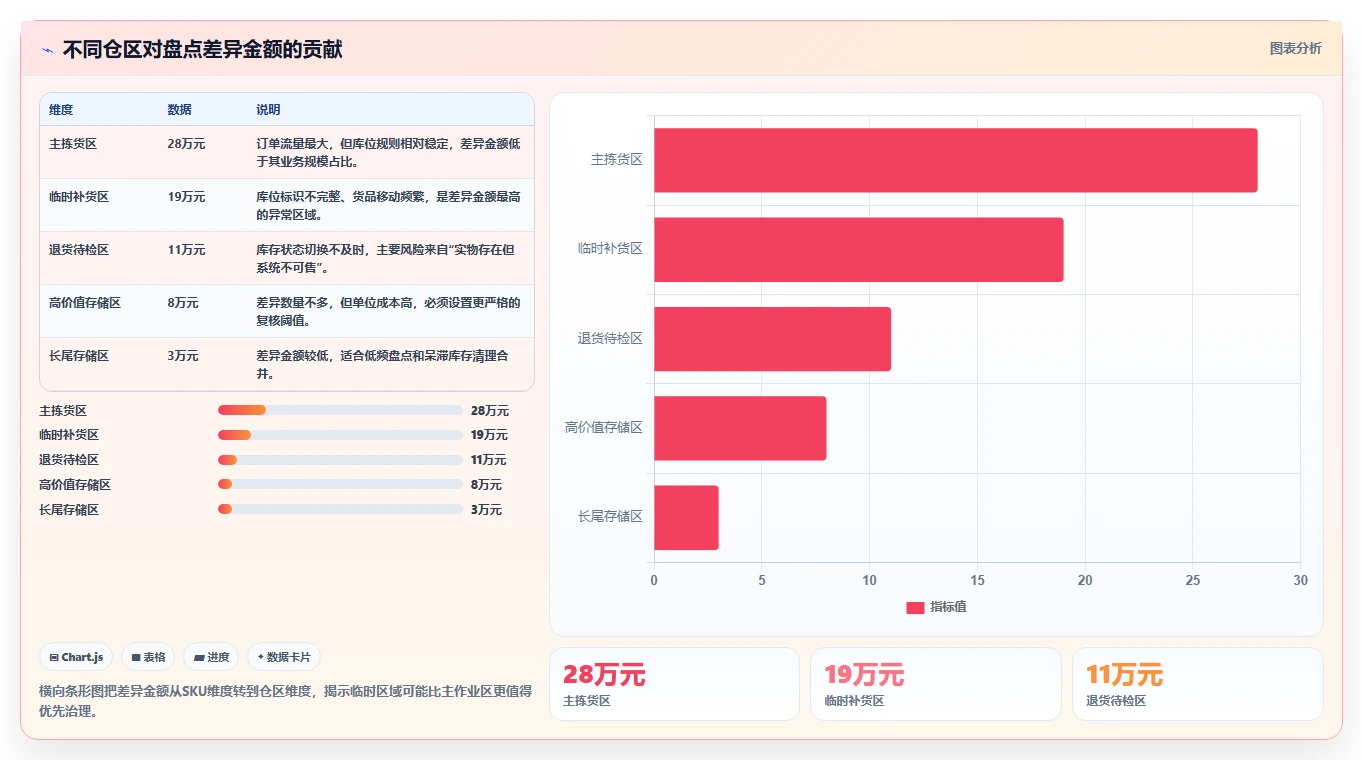This screenshot has height=760, width=1363.
Task: Click the 高价值存储区 bar in chart
Action: tap(740, 428)
